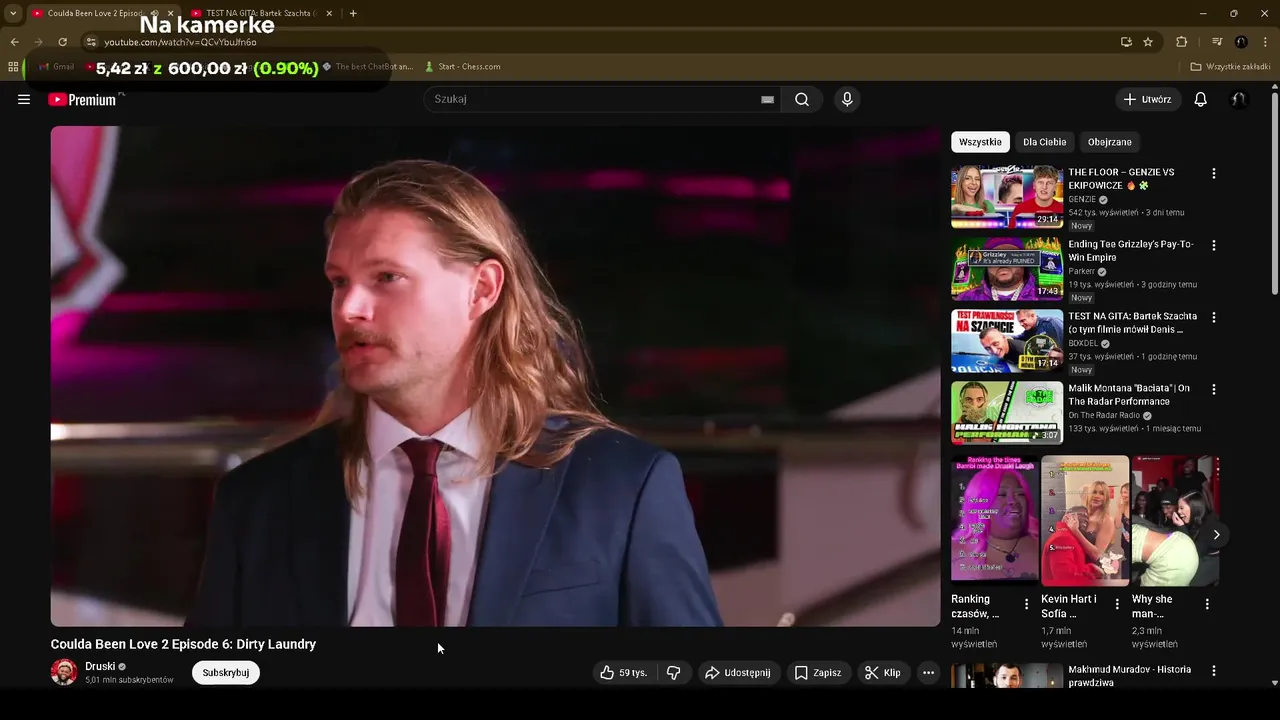Open options for Kevin Hart i Sofia short
The width and height of the screenshot is (1280, 720).
1117,604
